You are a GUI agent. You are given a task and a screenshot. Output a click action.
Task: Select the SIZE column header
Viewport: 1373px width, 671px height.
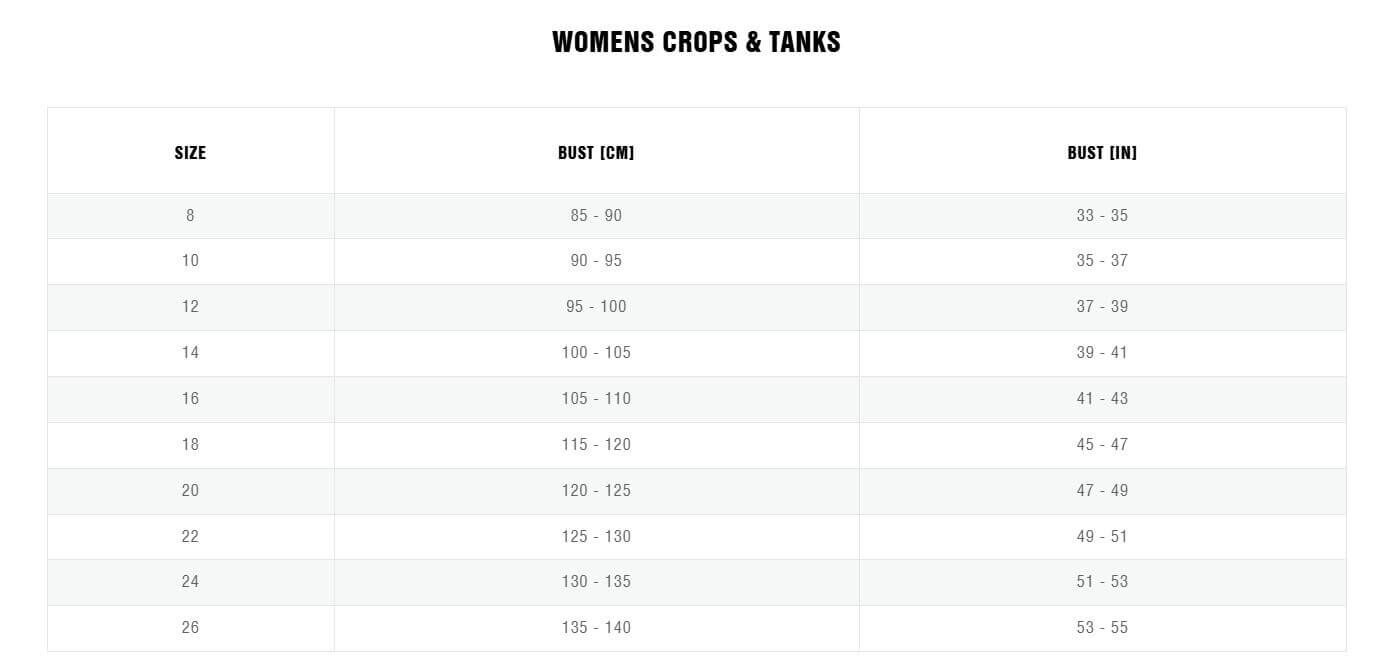(x=190, y=153)
